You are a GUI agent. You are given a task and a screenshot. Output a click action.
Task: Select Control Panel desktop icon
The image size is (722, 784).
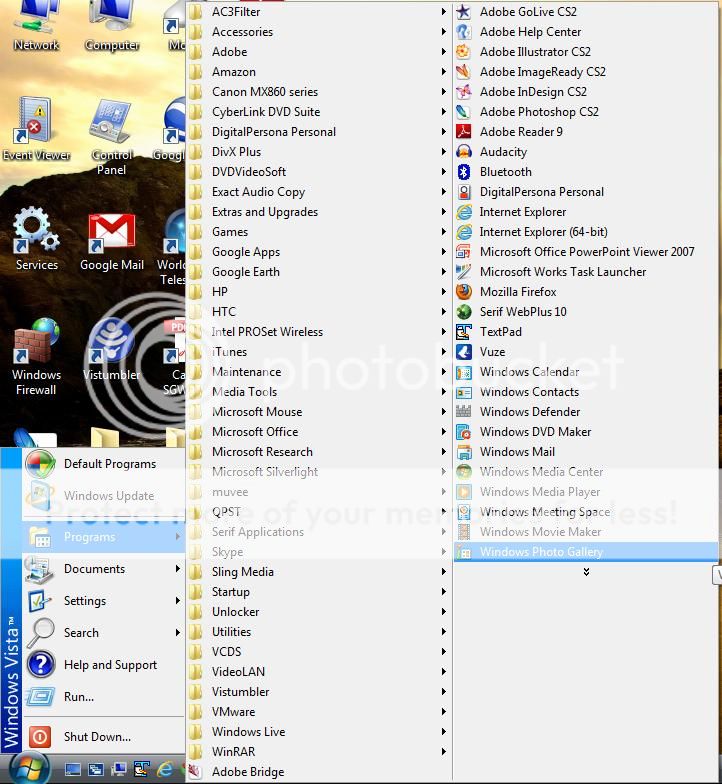click(x=111, y=138)
